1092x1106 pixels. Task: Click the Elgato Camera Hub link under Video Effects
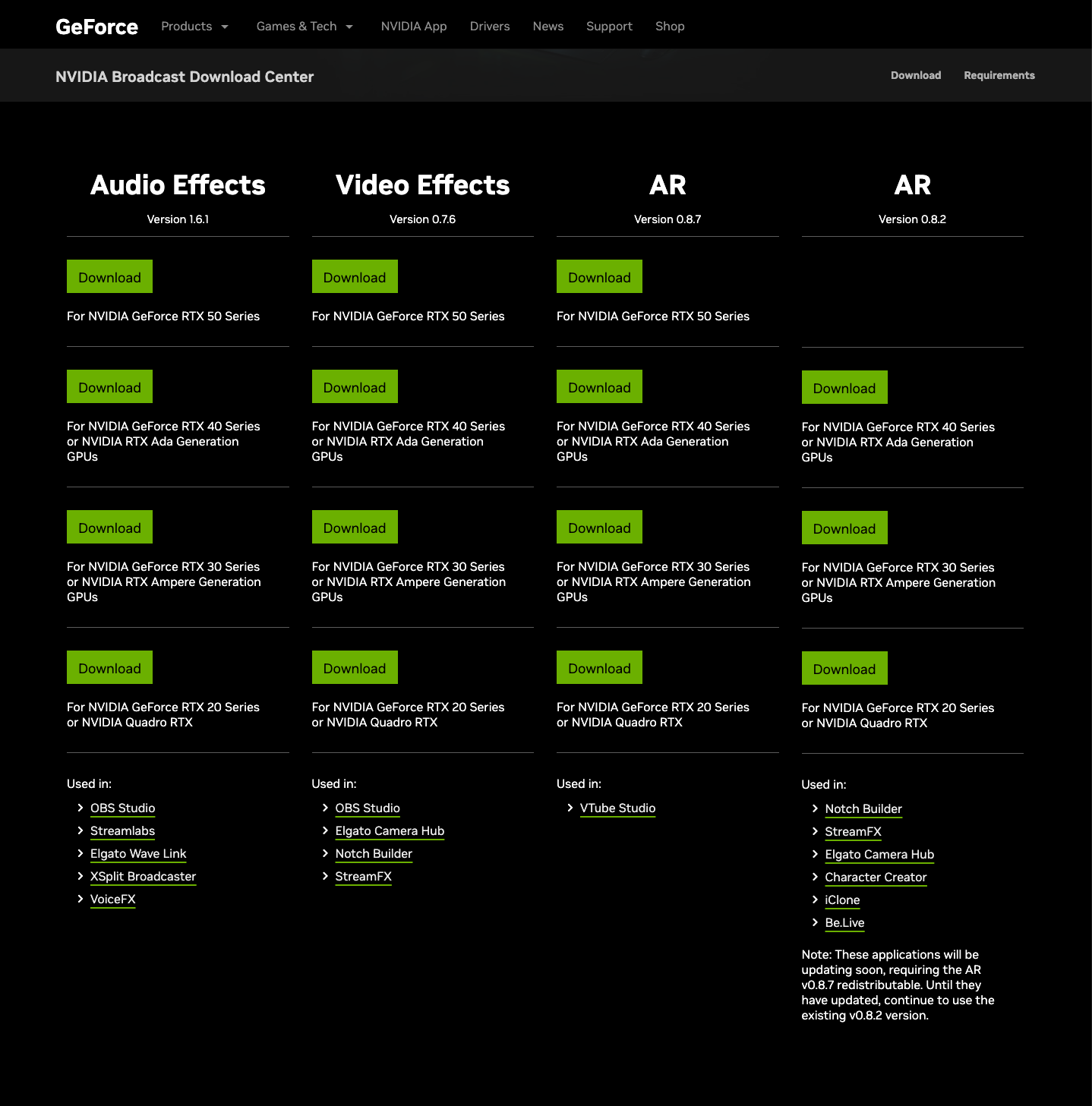pos(390,830)
